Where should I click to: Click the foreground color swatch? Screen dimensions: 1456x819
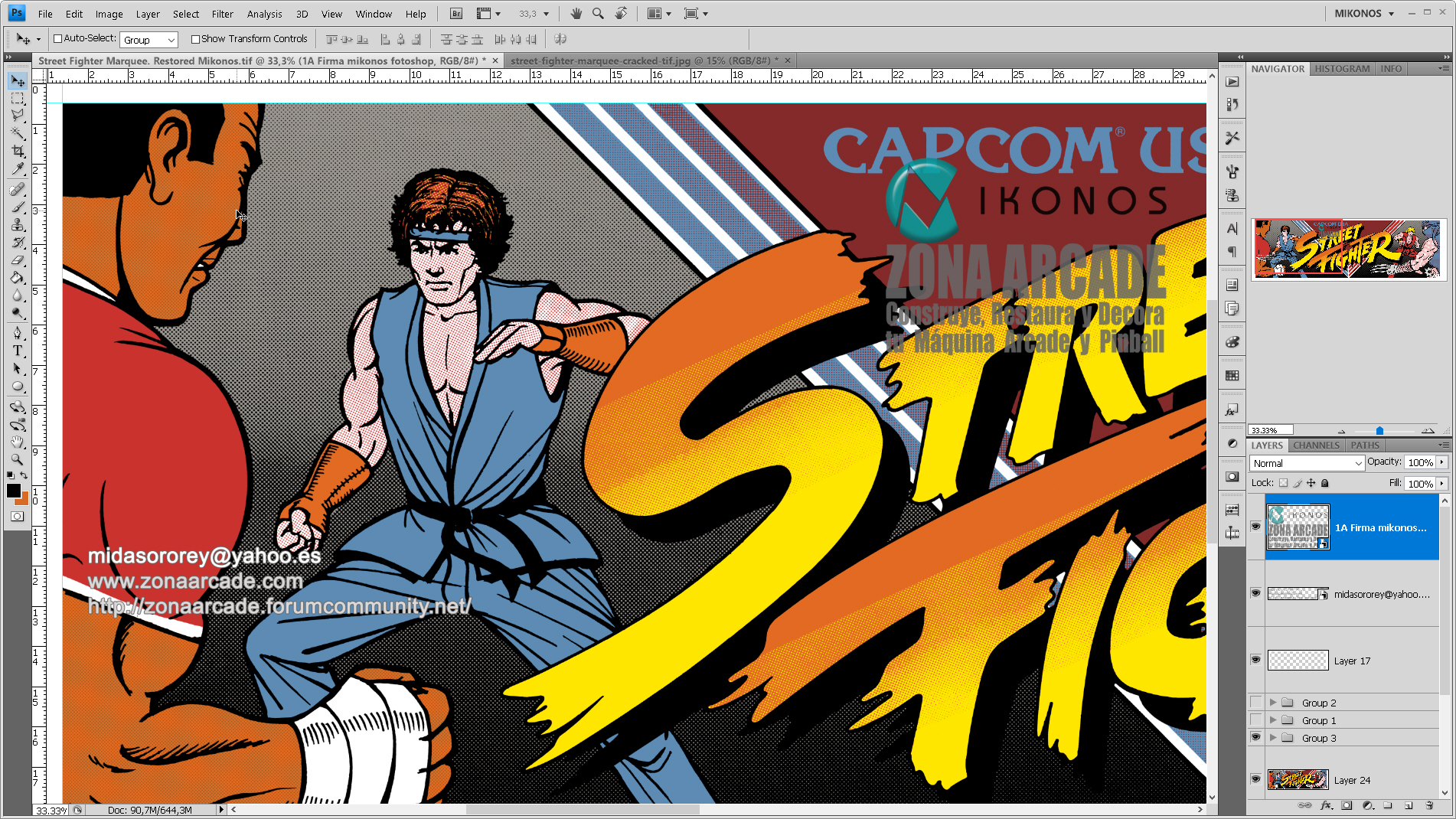point(13,491)
